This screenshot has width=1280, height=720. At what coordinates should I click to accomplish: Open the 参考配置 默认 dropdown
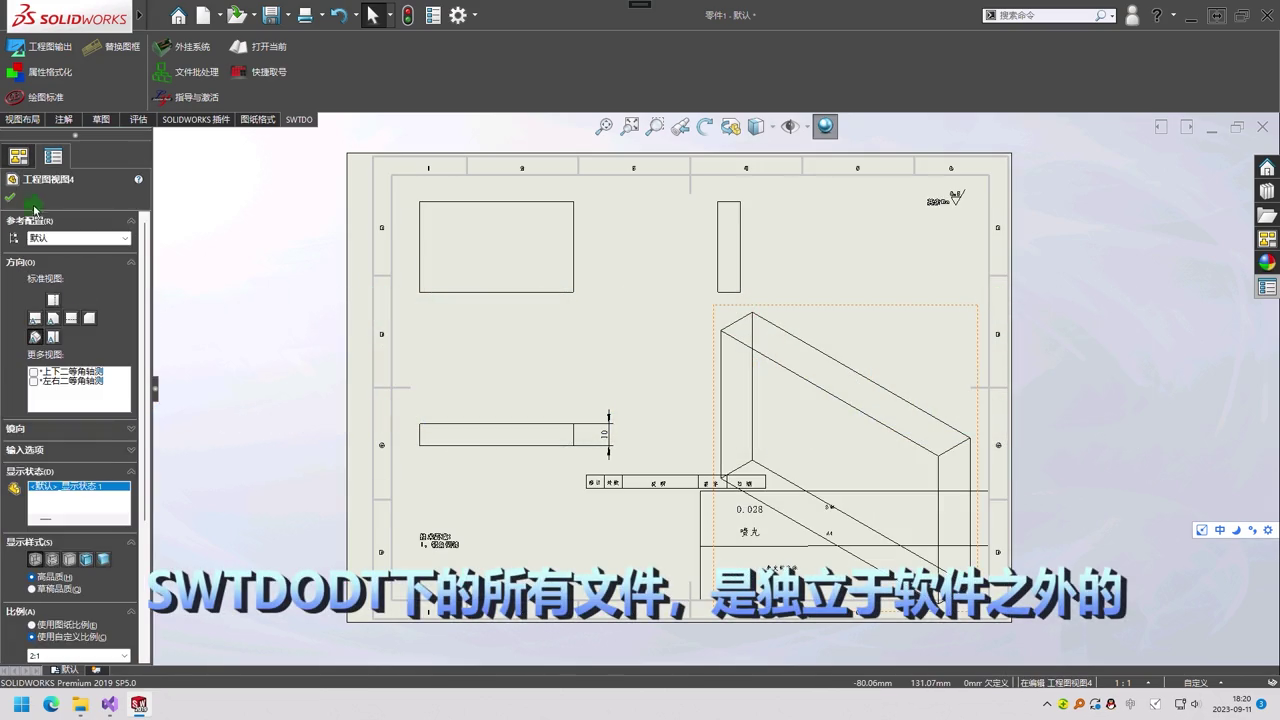(78, 238)
